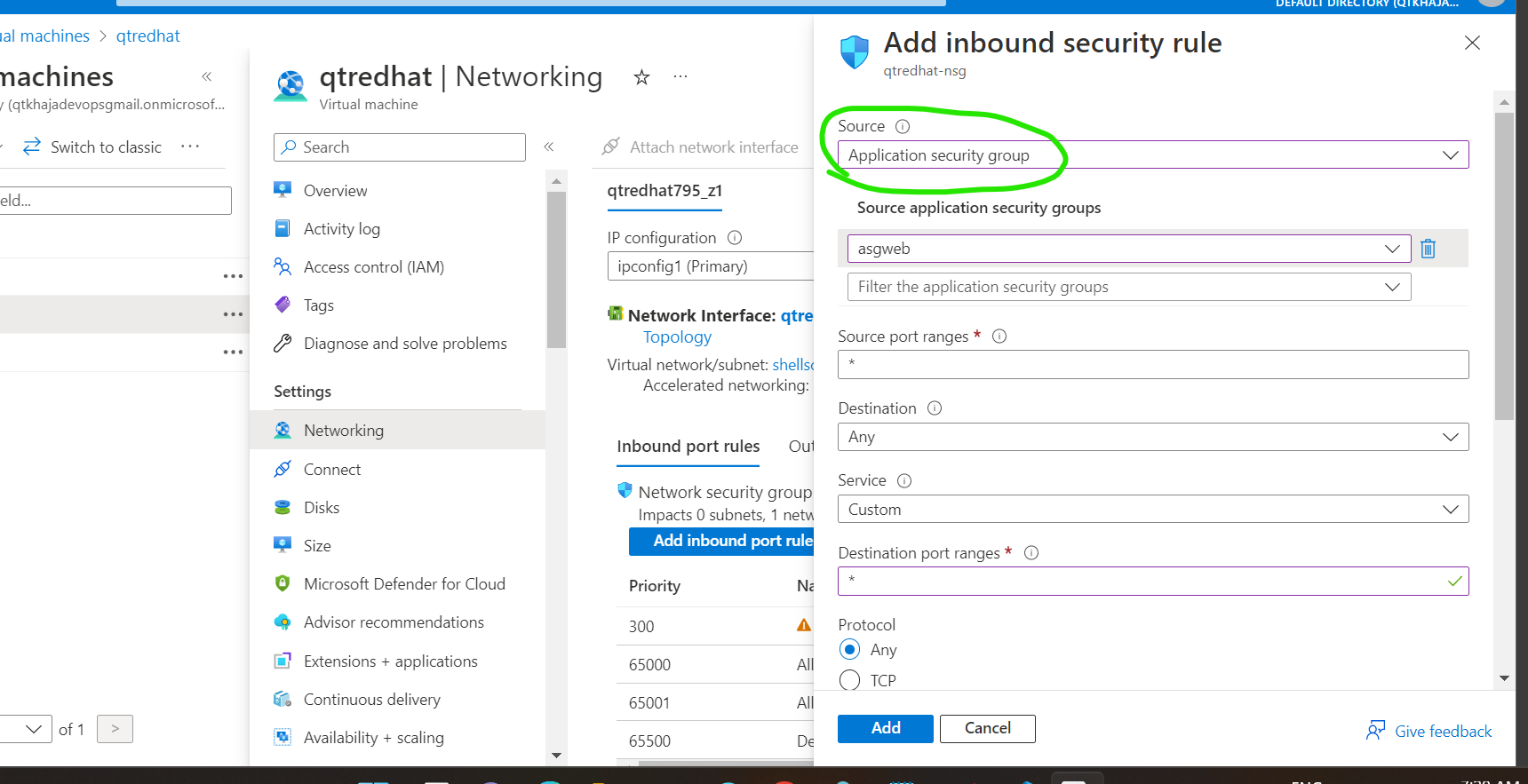Open the Service dropdown set to Custom
The height and width of the screenshot is (784, 1528).
pos(1152,509)
